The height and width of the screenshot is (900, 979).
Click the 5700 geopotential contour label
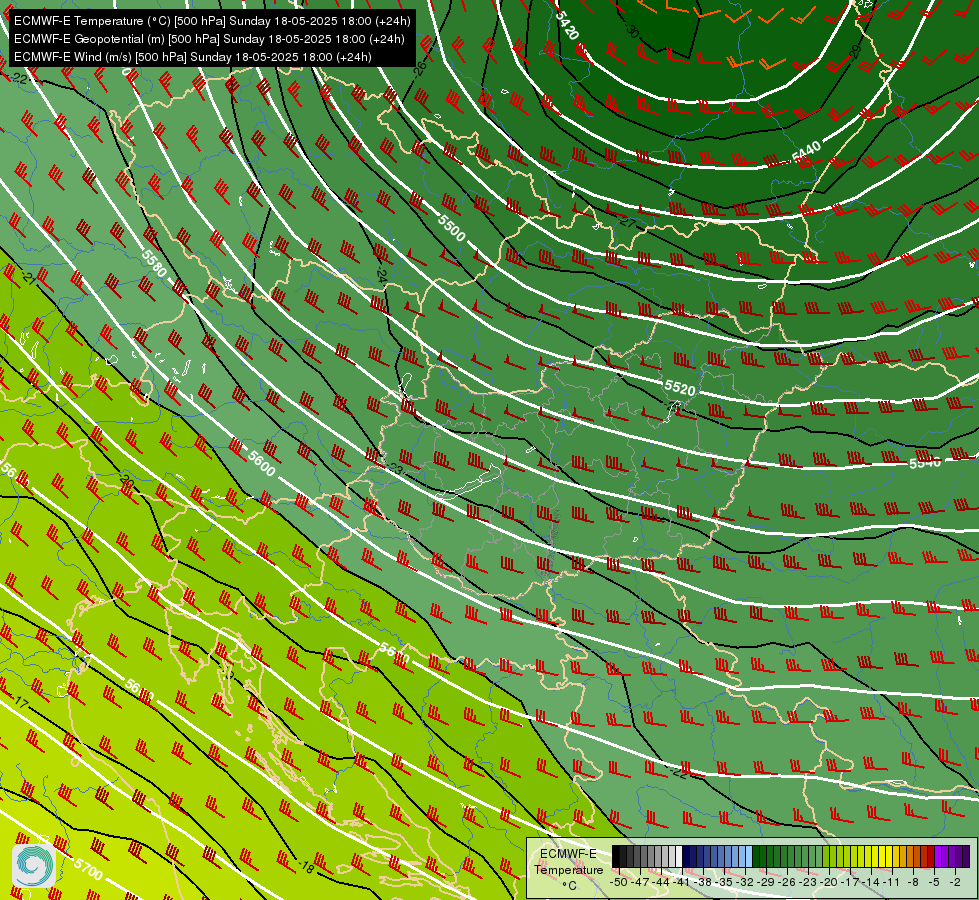coord(88,869)
